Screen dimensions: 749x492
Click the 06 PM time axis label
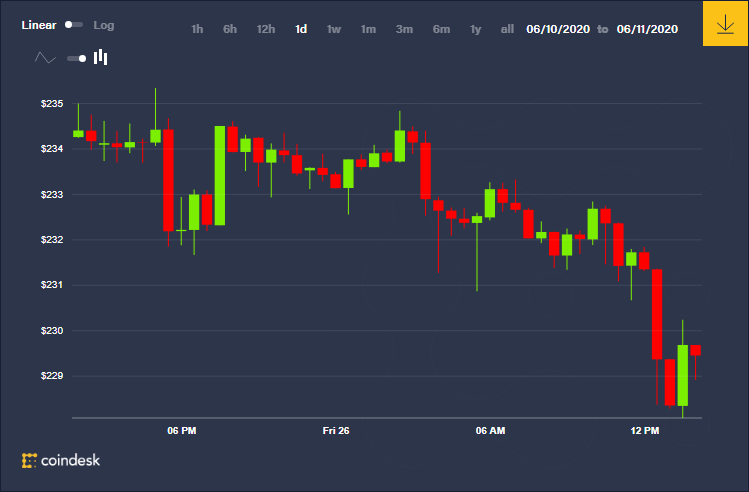pos(182,431)
